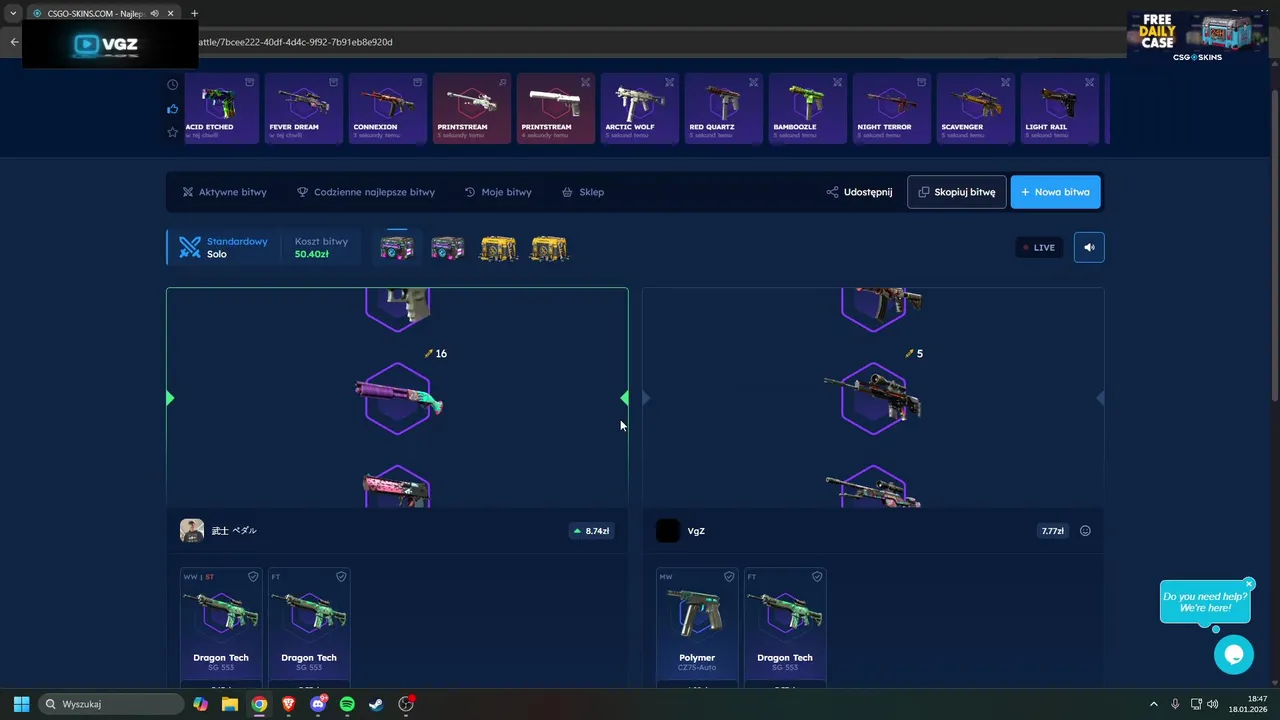
Task: Click battle icon on Scavenger card
Action: click(1006, 82)
